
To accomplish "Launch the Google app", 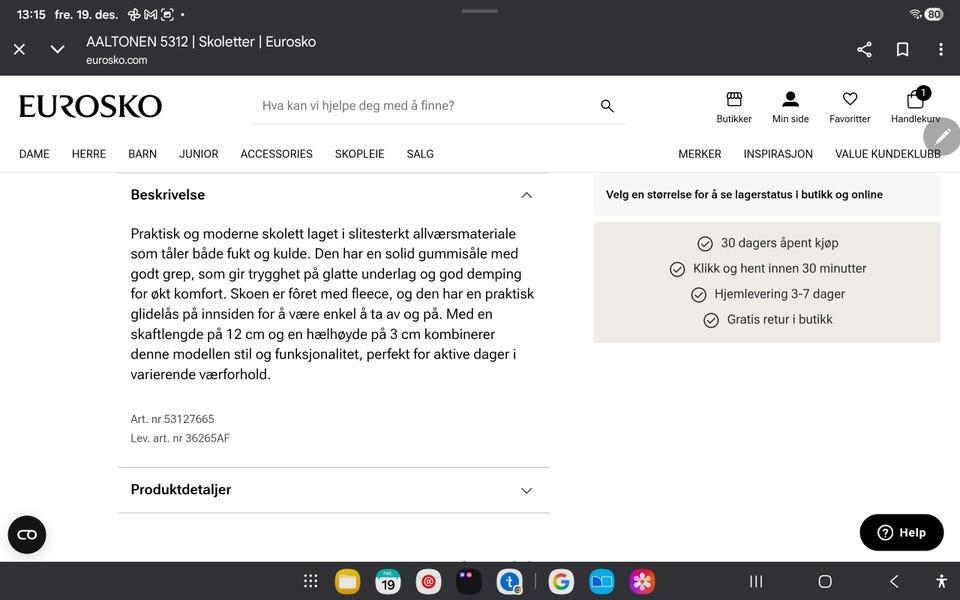I will coord(561,582).
